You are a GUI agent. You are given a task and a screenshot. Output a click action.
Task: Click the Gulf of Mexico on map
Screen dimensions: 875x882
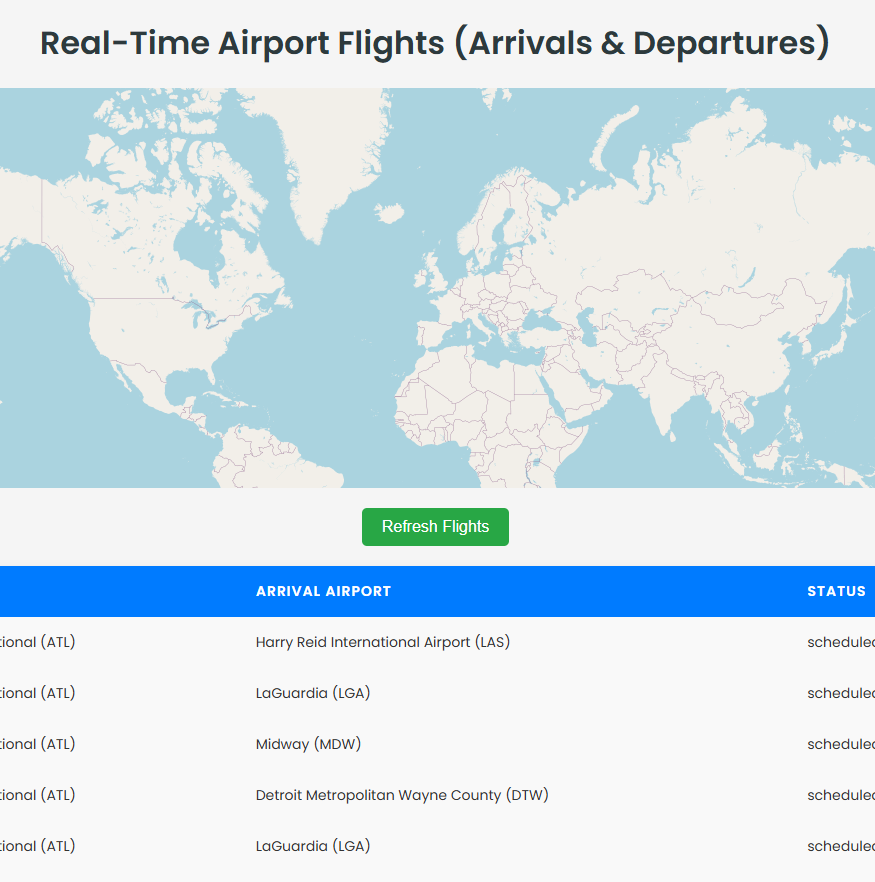(183, 387)
